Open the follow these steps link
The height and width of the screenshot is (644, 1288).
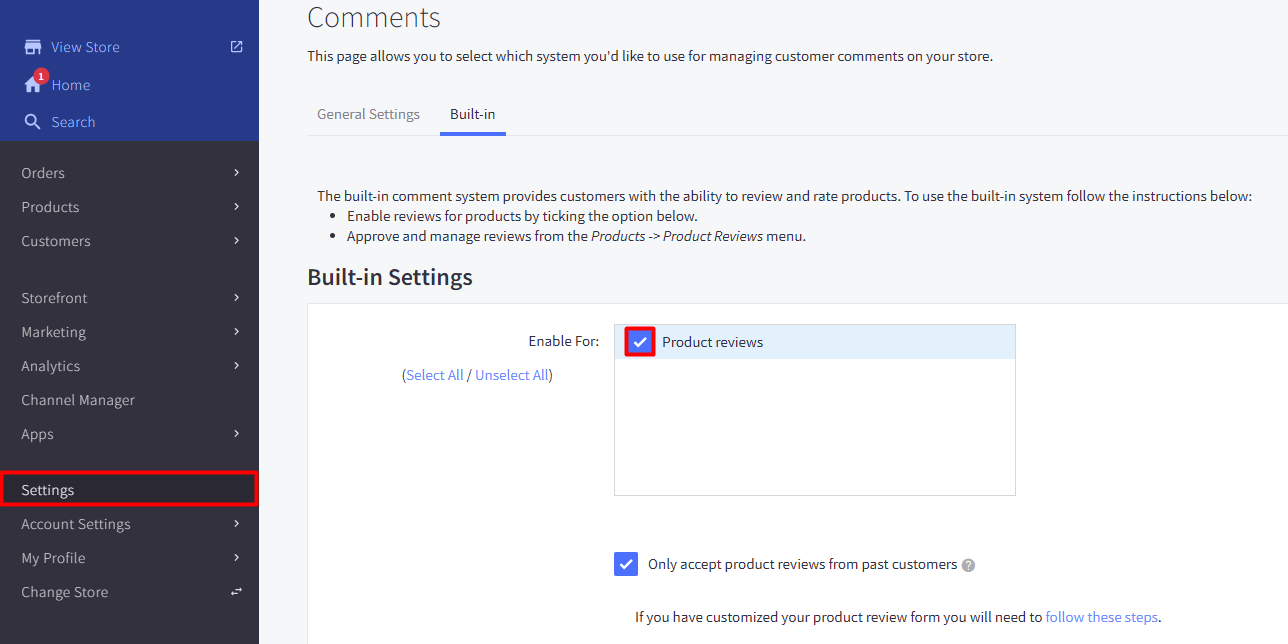click(1101, 617)
